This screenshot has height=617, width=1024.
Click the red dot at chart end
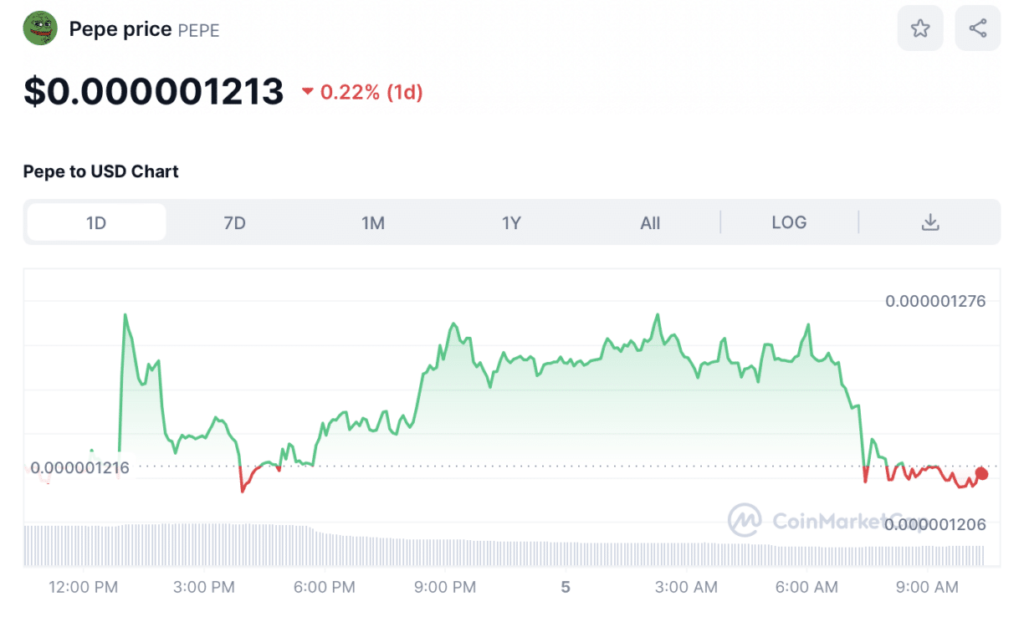tap(982, 474)
